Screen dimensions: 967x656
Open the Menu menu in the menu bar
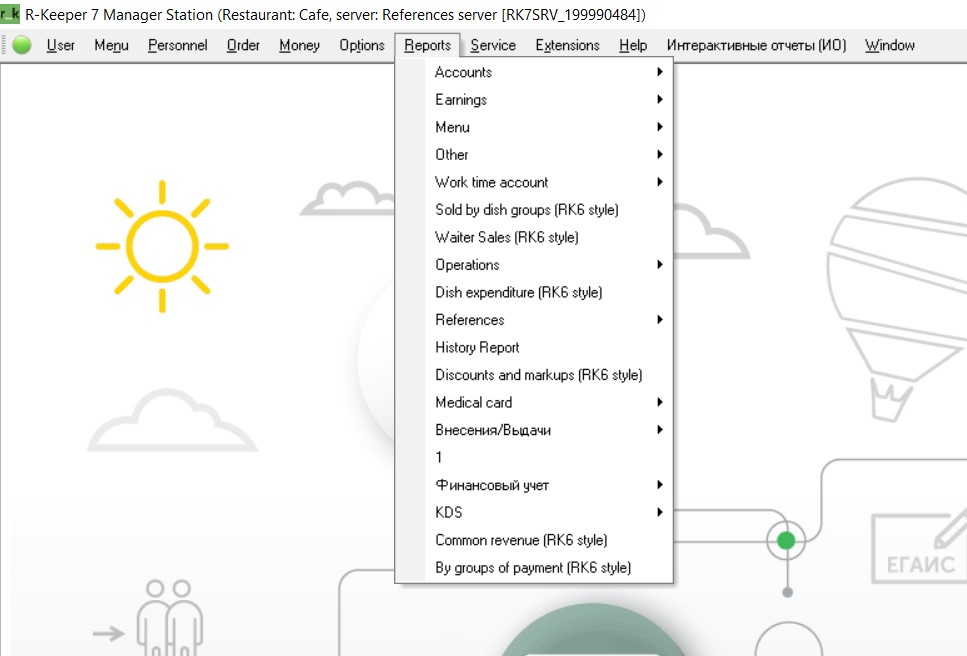tap(112, 45)
